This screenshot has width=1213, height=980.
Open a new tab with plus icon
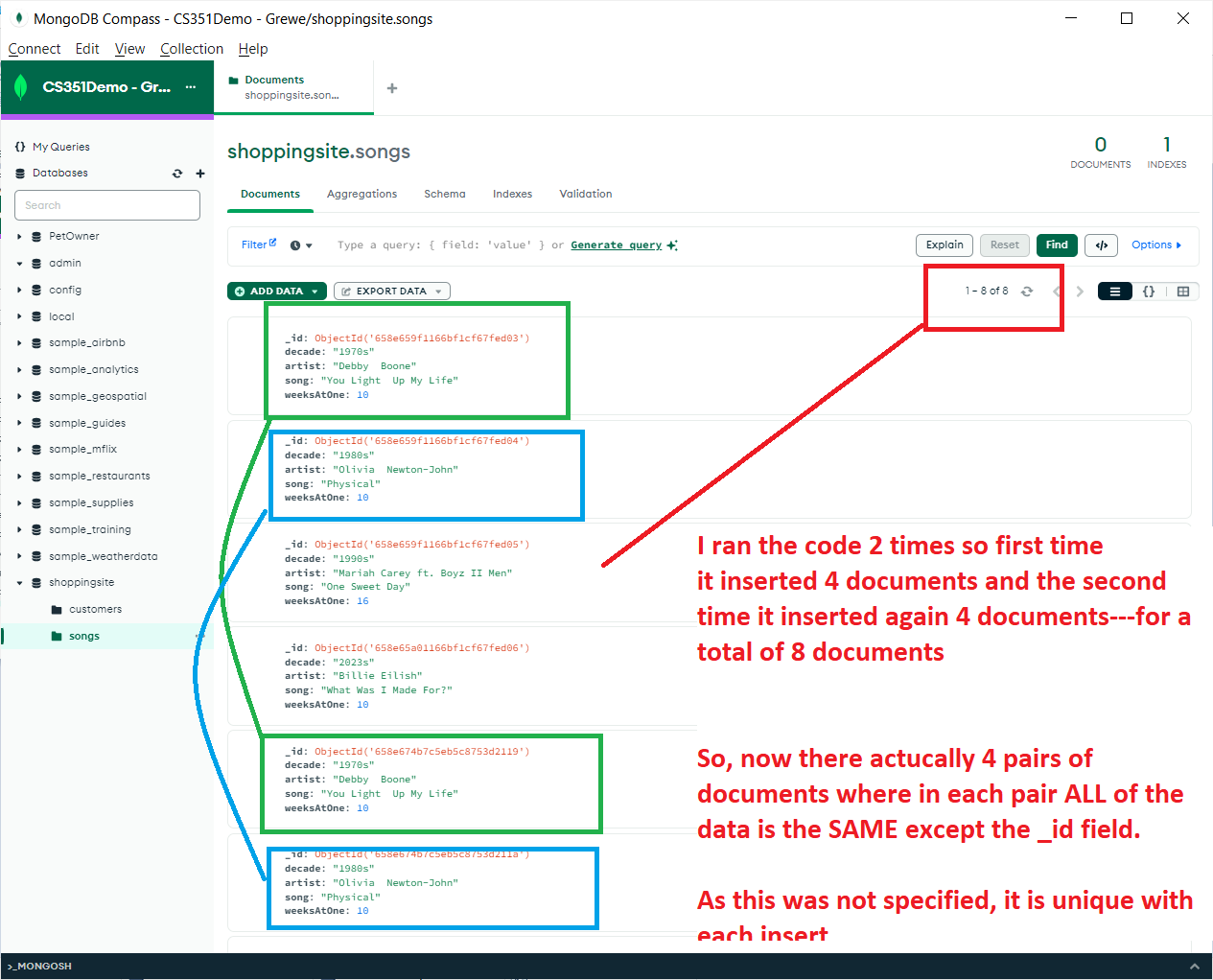tap(392, 88)
